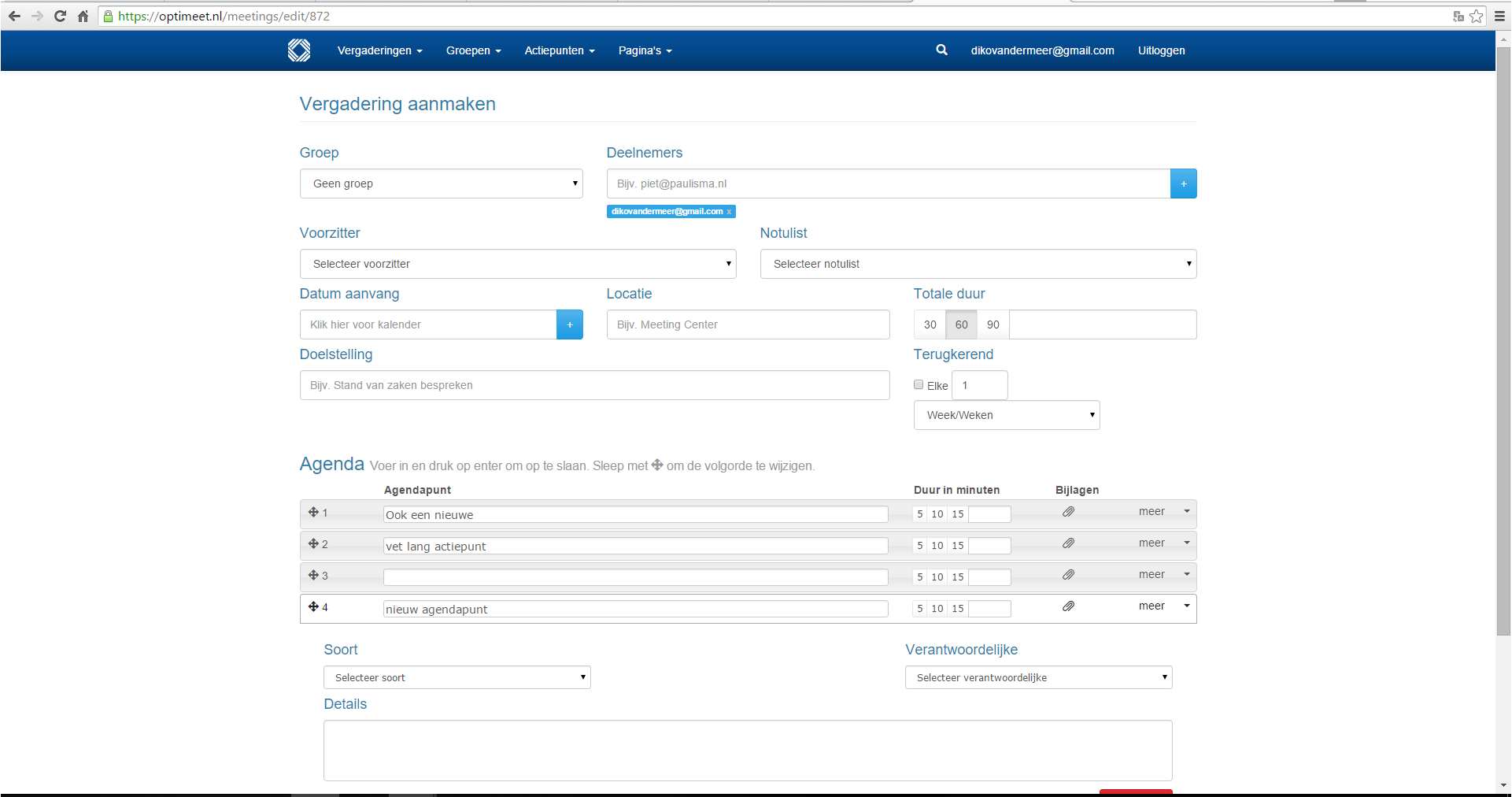Open the Vergaderingen menu
Screen dimensions: 1512x797
[x=379, y=50]
